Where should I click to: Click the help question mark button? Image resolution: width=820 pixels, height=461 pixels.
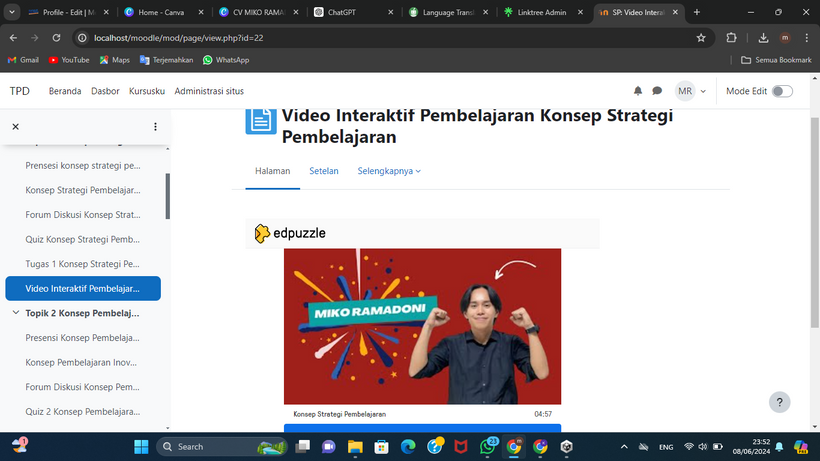pos(780,402)
